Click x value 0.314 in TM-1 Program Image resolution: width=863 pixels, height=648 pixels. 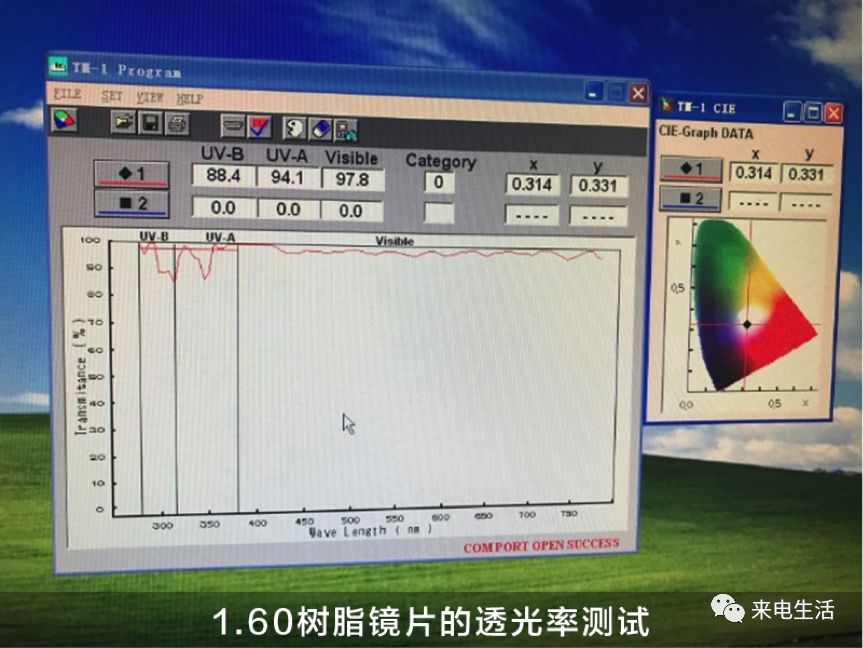click(x=532, y=184)
